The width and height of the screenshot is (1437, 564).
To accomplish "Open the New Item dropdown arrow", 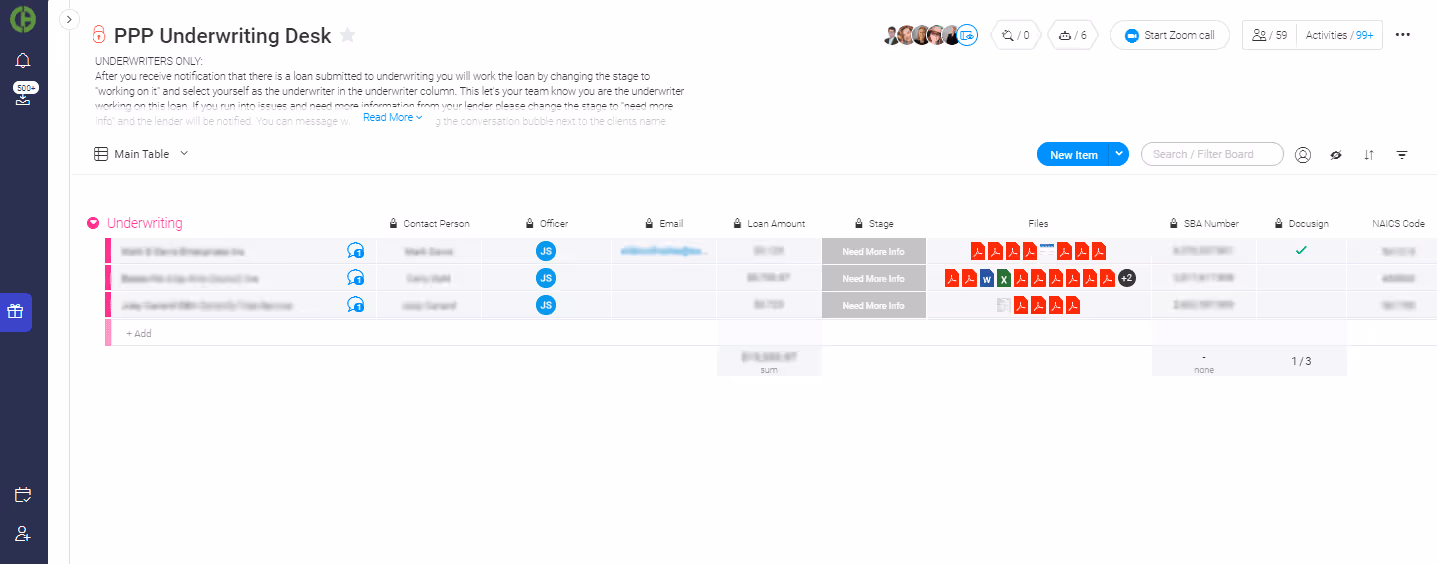I will [1119, 154].
